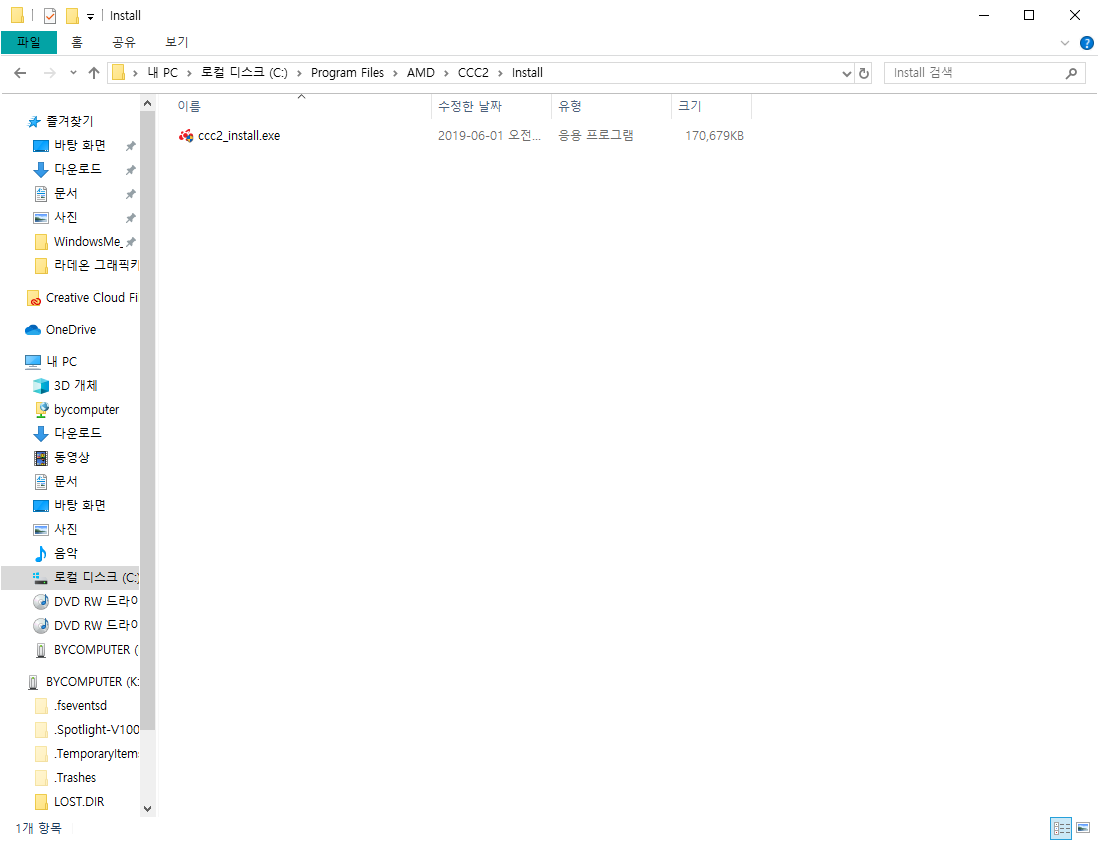Open the 보기 ribbon tab
Image resolution: width=1099 pixels, height=841 pixels.
tap(177, 43)
